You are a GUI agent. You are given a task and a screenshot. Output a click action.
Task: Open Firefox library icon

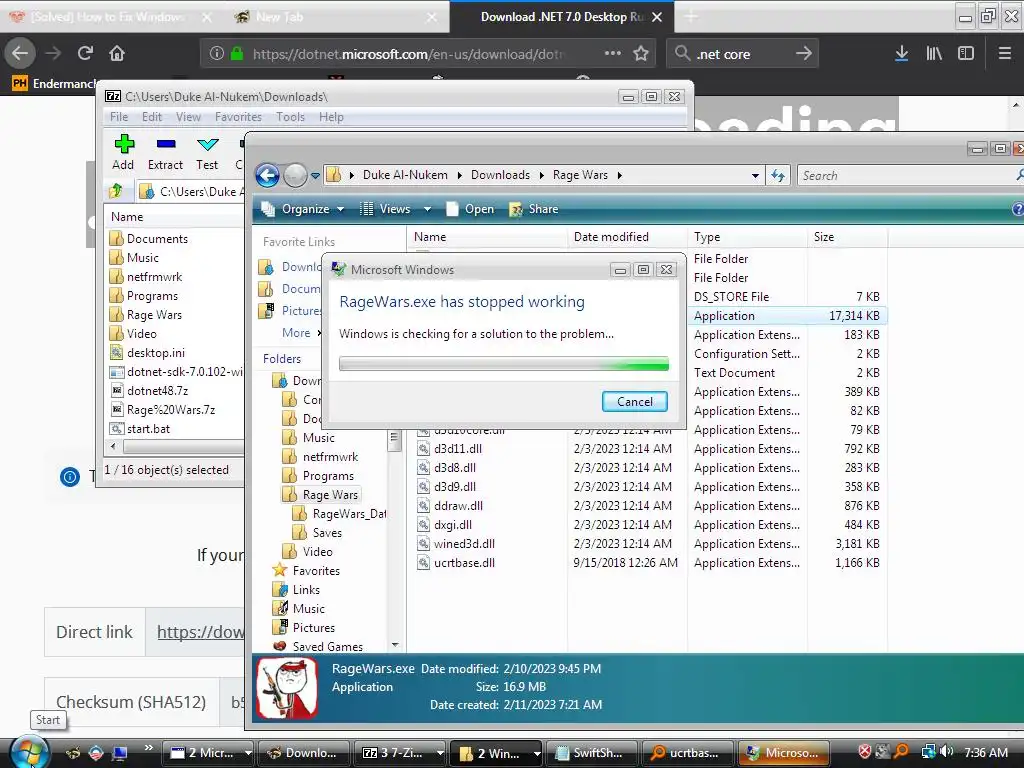[x=934, y=54]
